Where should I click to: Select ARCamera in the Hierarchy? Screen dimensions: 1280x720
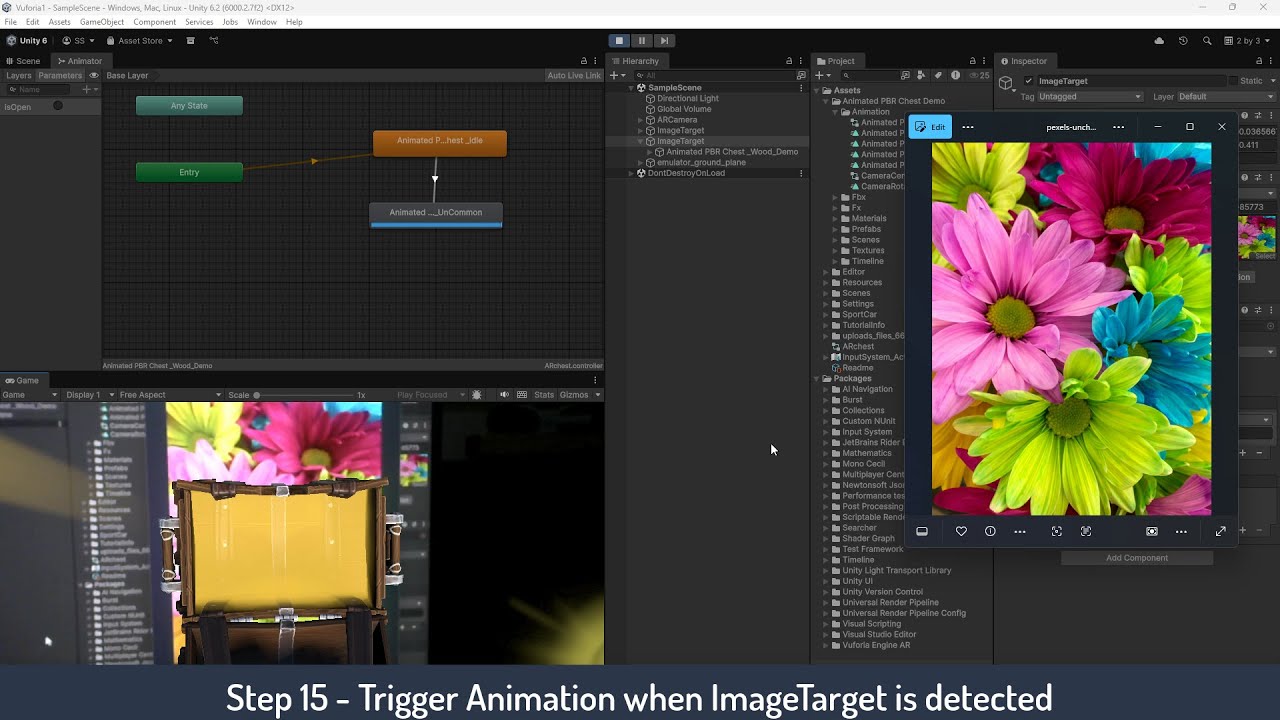[x=677, y=120]
